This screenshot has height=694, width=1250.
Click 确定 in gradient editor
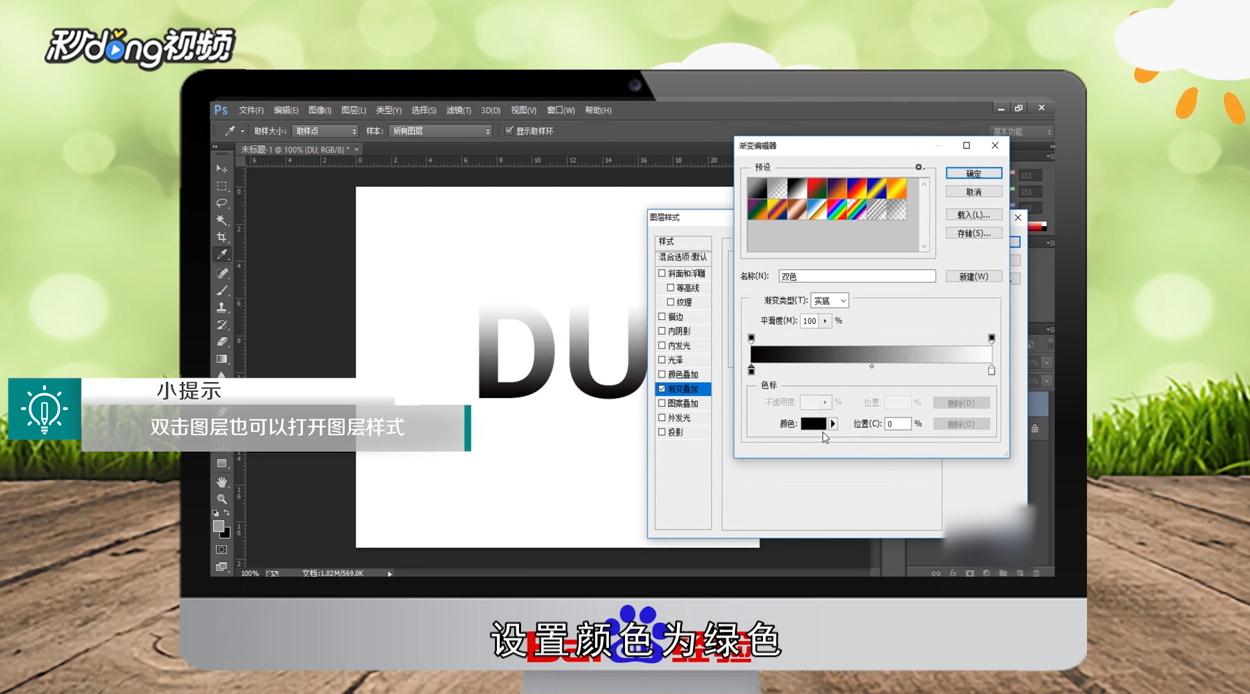(x=974, y=173)
